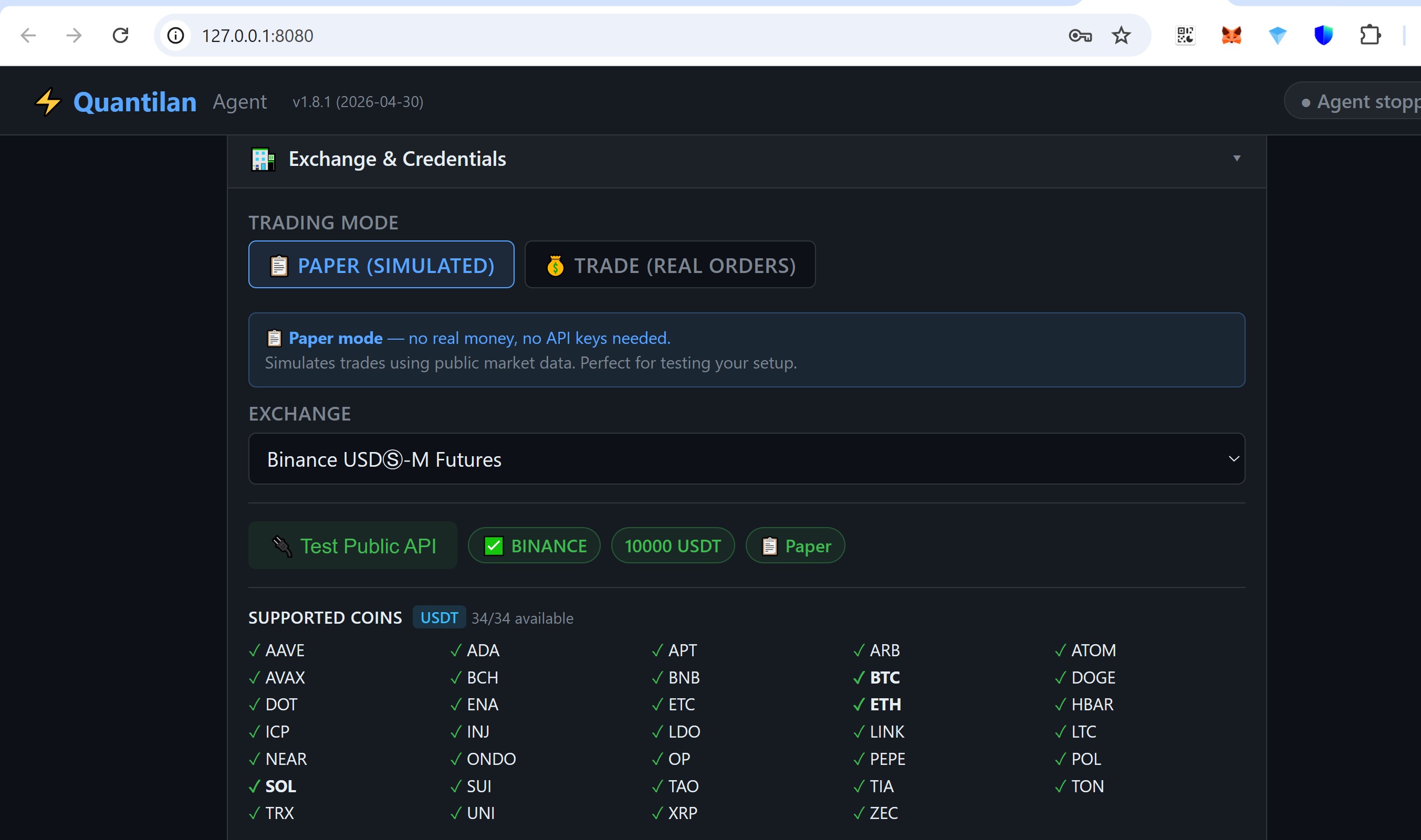Image resolution: width=1421 pixels, height=840 pixels.
Task: Click the POL coin entry
Action: click(x=1078, y=759)
